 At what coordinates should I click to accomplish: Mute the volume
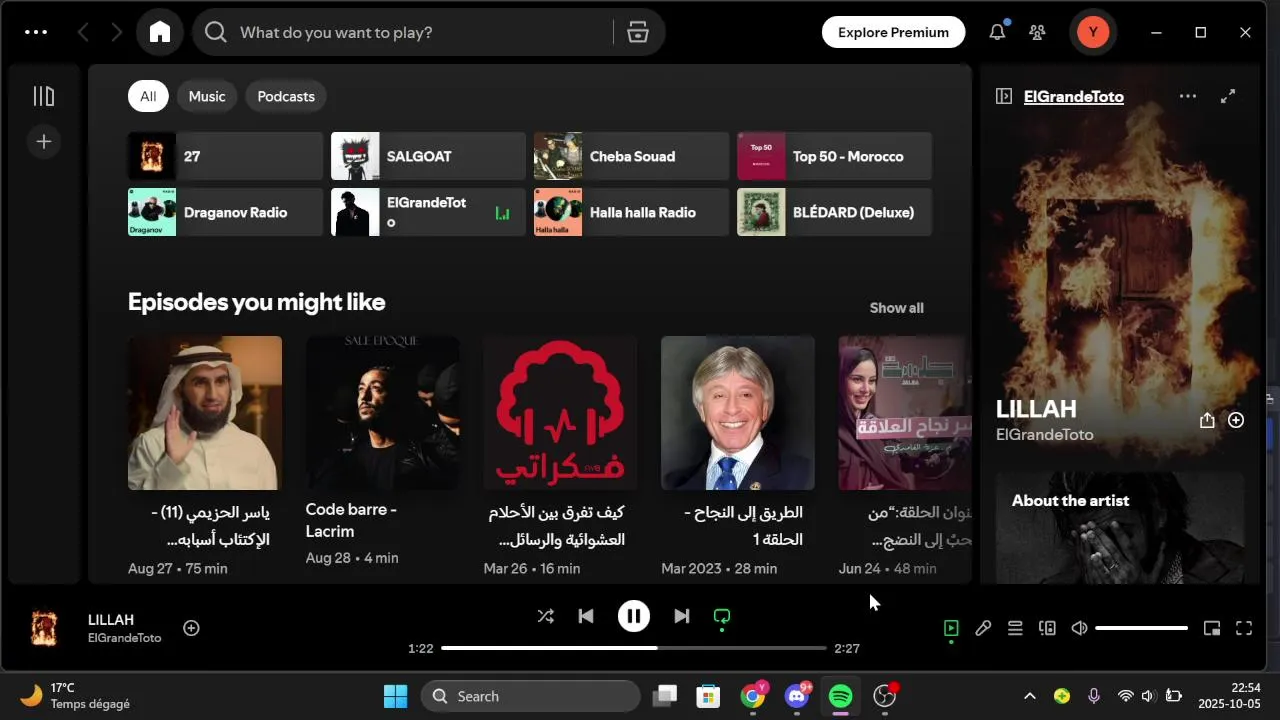point(1079,628)
